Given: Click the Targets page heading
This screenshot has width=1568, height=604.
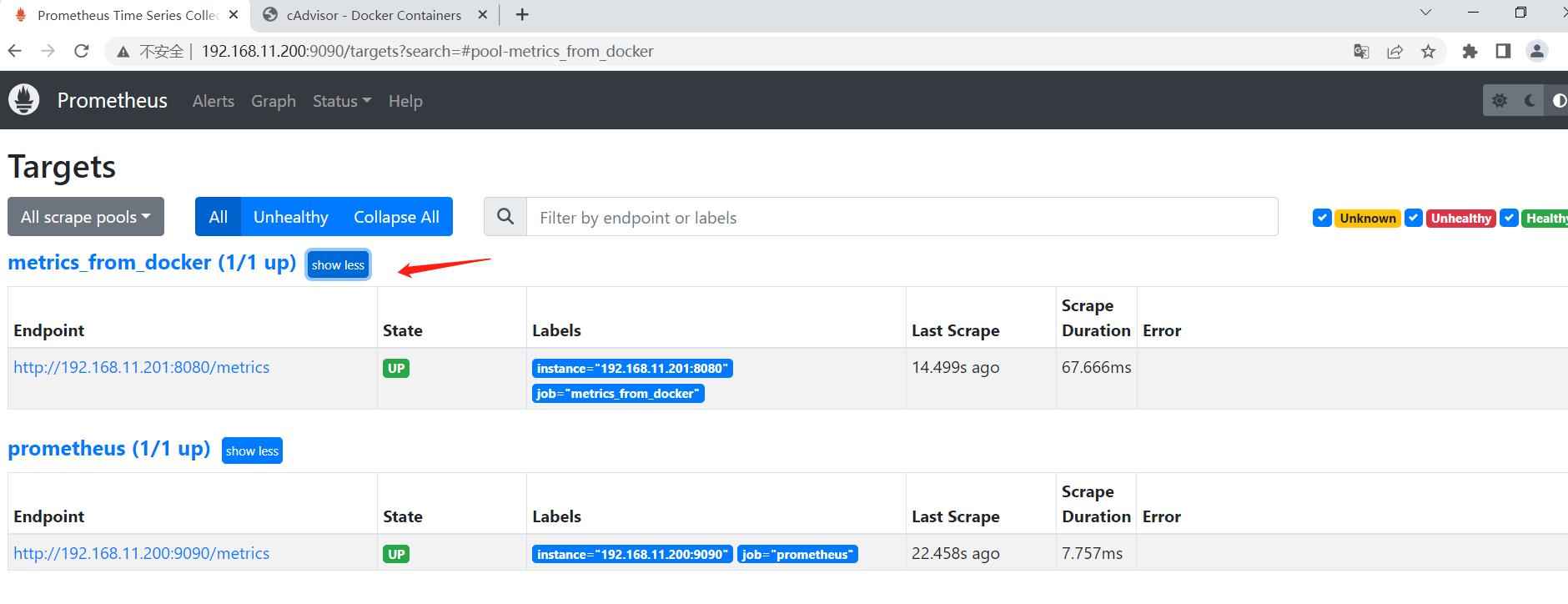Looking at the screenshot, I should coord(62,167).
